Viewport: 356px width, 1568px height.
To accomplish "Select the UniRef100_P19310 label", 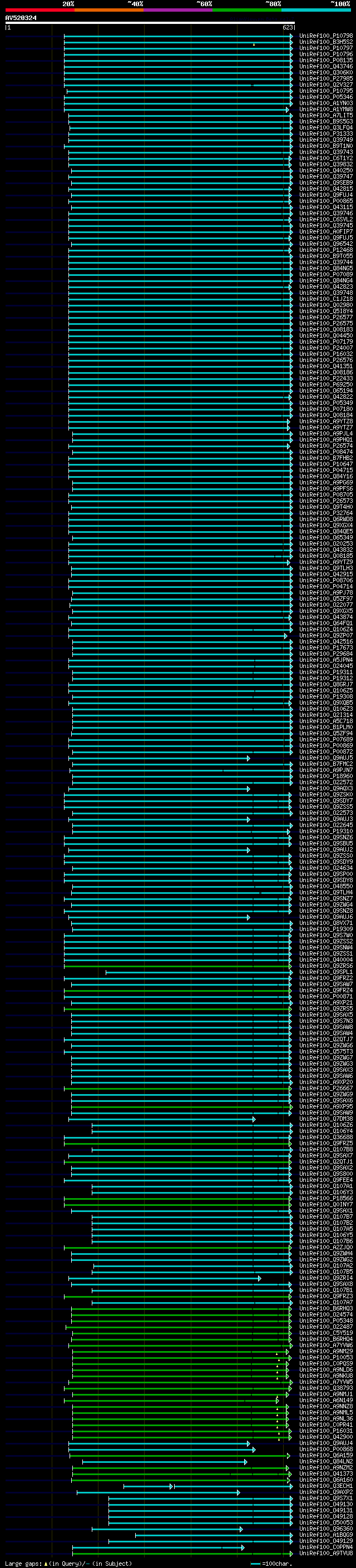I will click(x=326, y=831).
